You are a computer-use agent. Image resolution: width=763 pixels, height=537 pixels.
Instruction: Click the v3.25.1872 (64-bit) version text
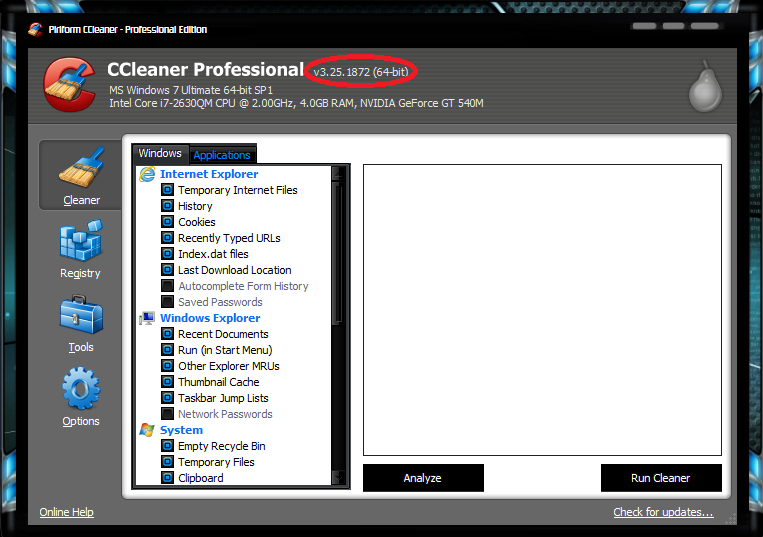(361, 72)
